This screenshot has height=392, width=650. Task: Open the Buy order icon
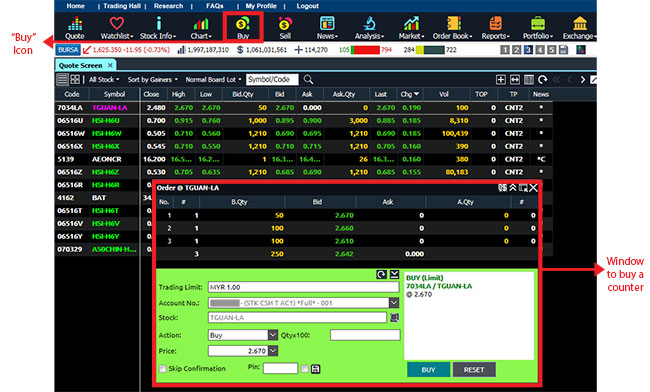pyautogui.click(x=243, y=27)
